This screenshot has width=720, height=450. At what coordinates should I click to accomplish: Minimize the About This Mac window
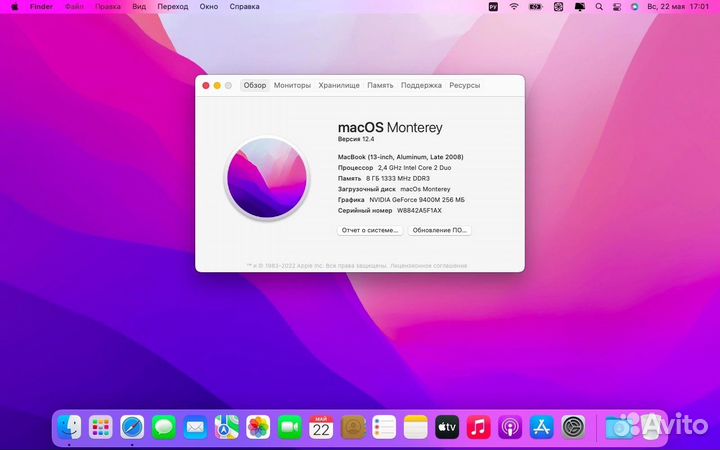tap(217, 85)
